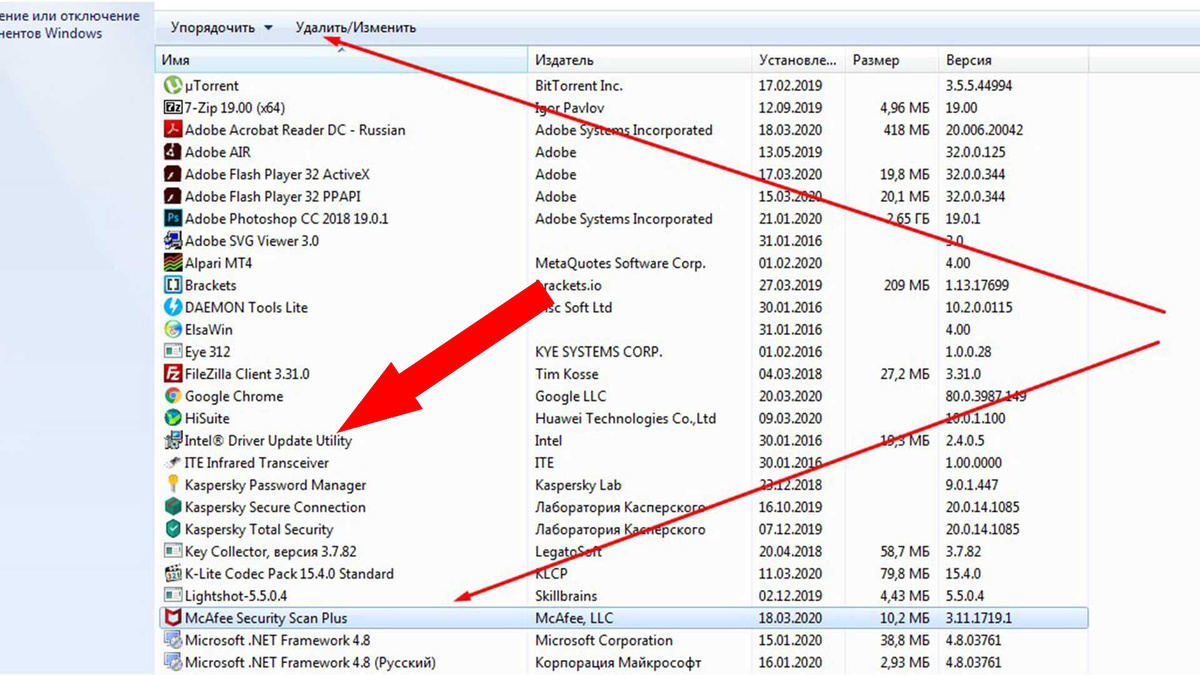The height and width of the screenshot is (675, 1200).
Task: Click the size value 418 МБ
Action: tap(907, 130)
